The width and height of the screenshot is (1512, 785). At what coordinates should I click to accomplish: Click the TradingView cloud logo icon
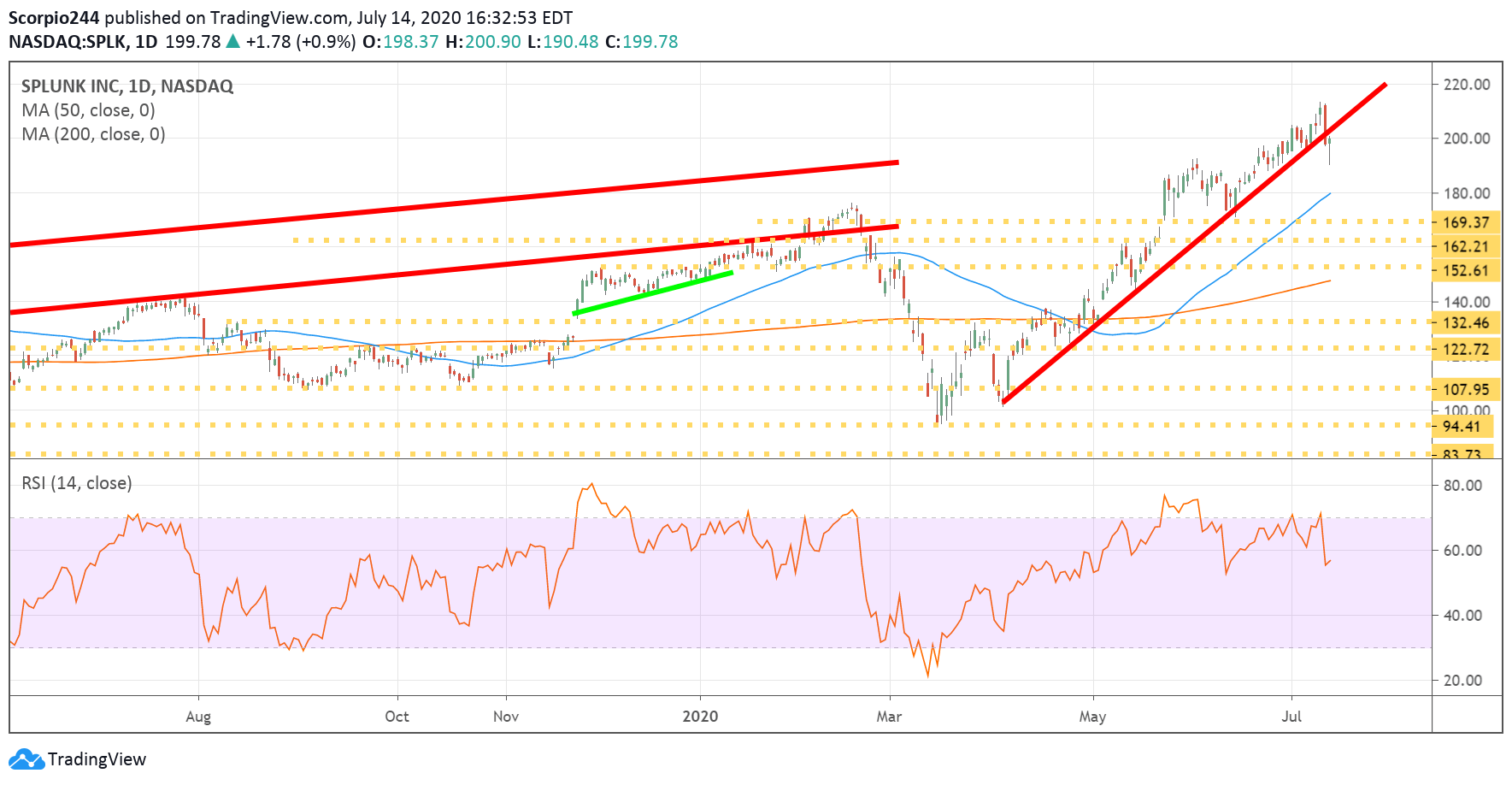tap(26, 759)
